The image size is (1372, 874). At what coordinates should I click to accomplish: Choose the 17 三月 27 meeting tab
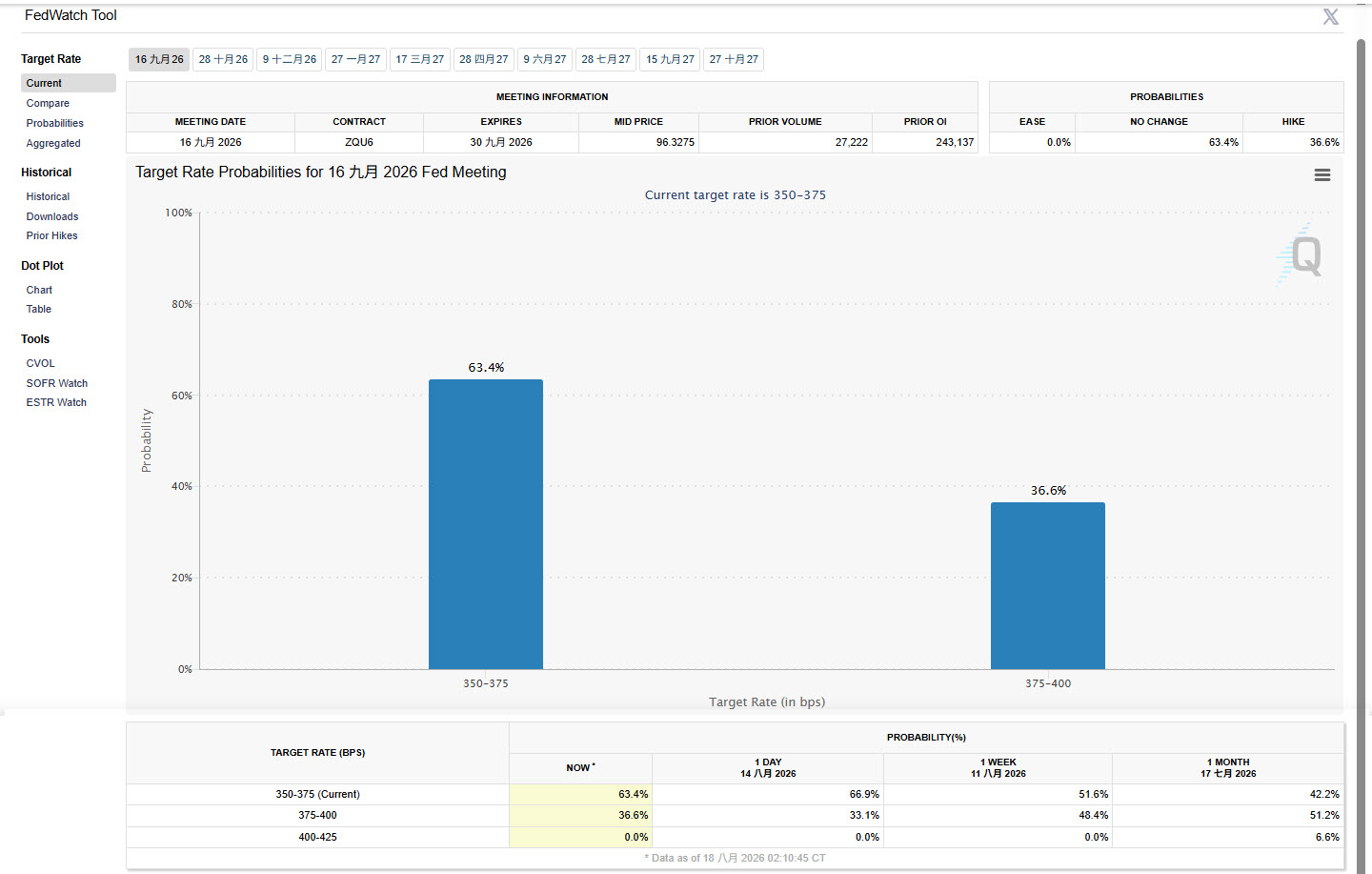(420, 59)
